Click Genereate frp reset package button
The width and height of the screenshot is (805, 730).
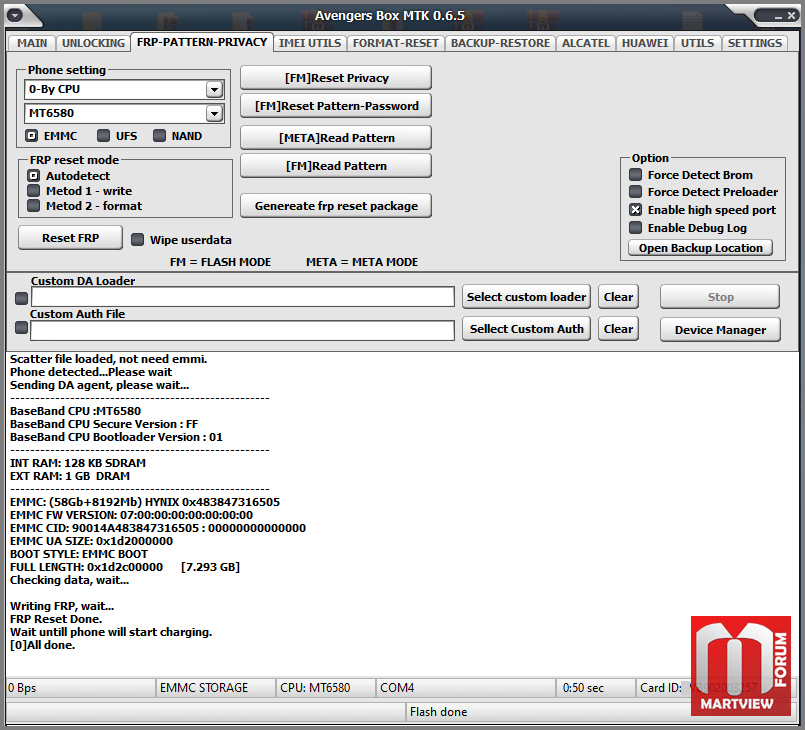(336, 206)
